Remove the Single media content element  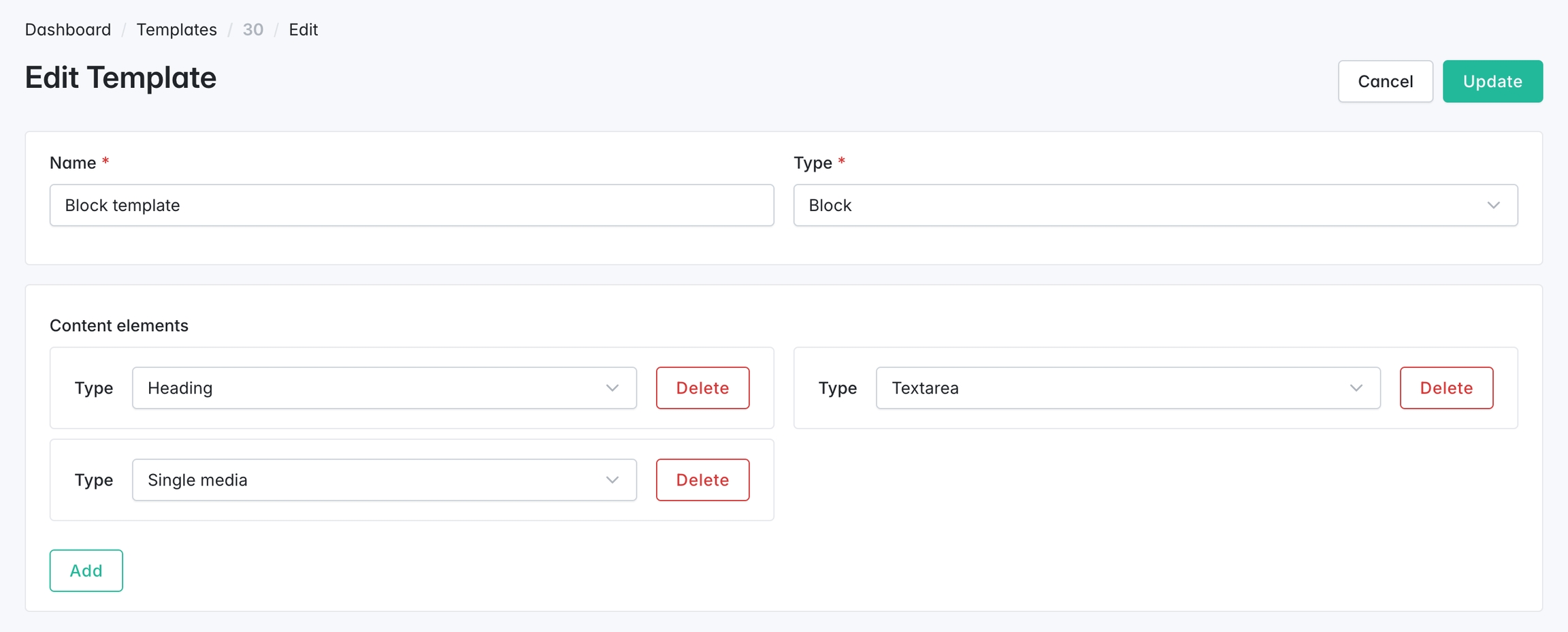point(702,480)
